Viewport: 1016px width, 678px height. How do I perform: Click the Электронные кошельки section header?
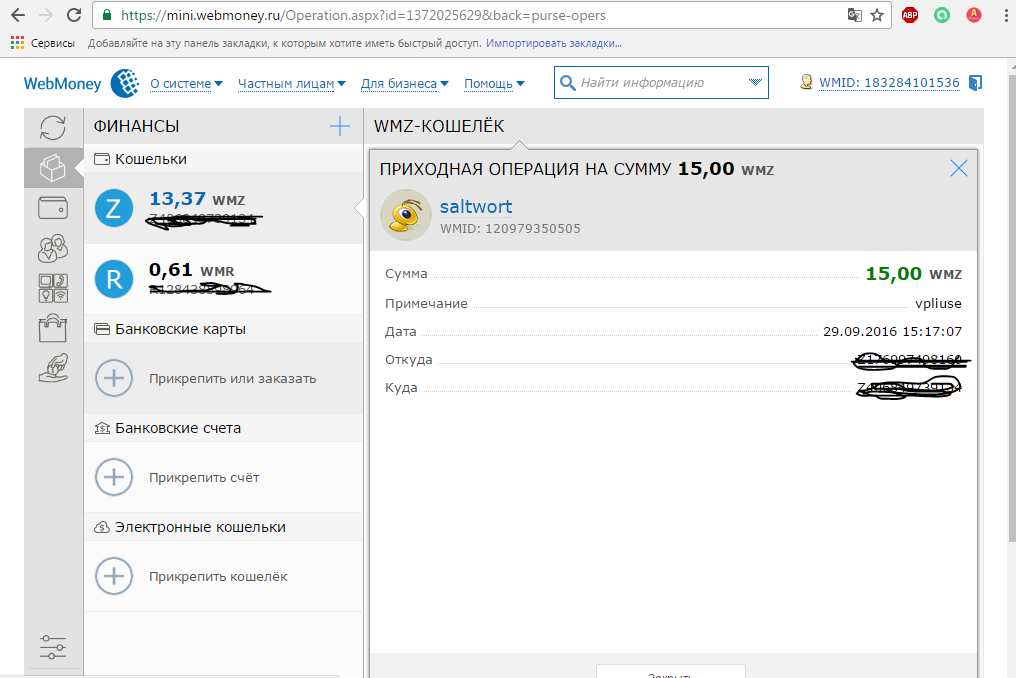pyautogui.click(x=224, y=527)
